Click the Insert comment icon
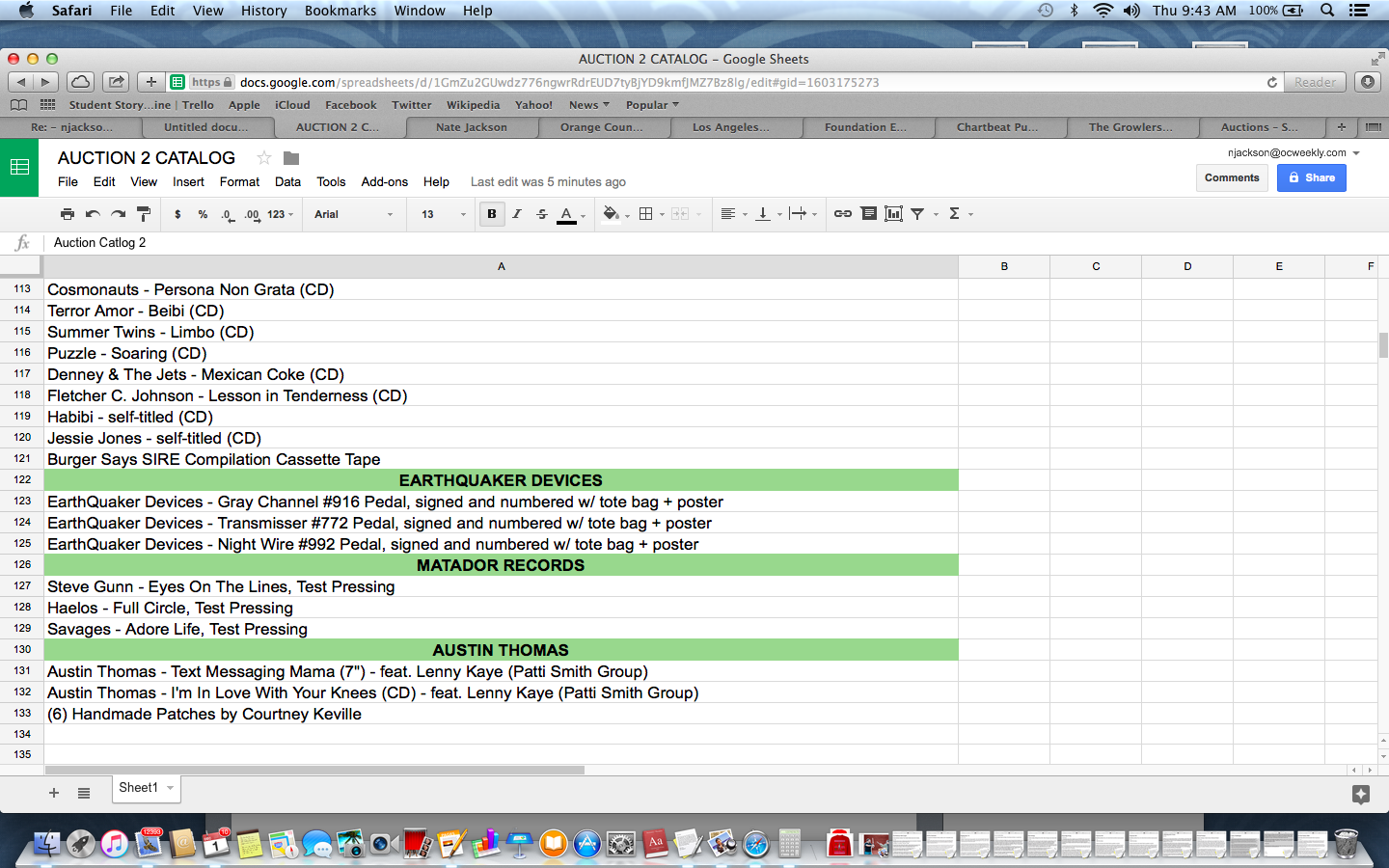 click(868, 214)
